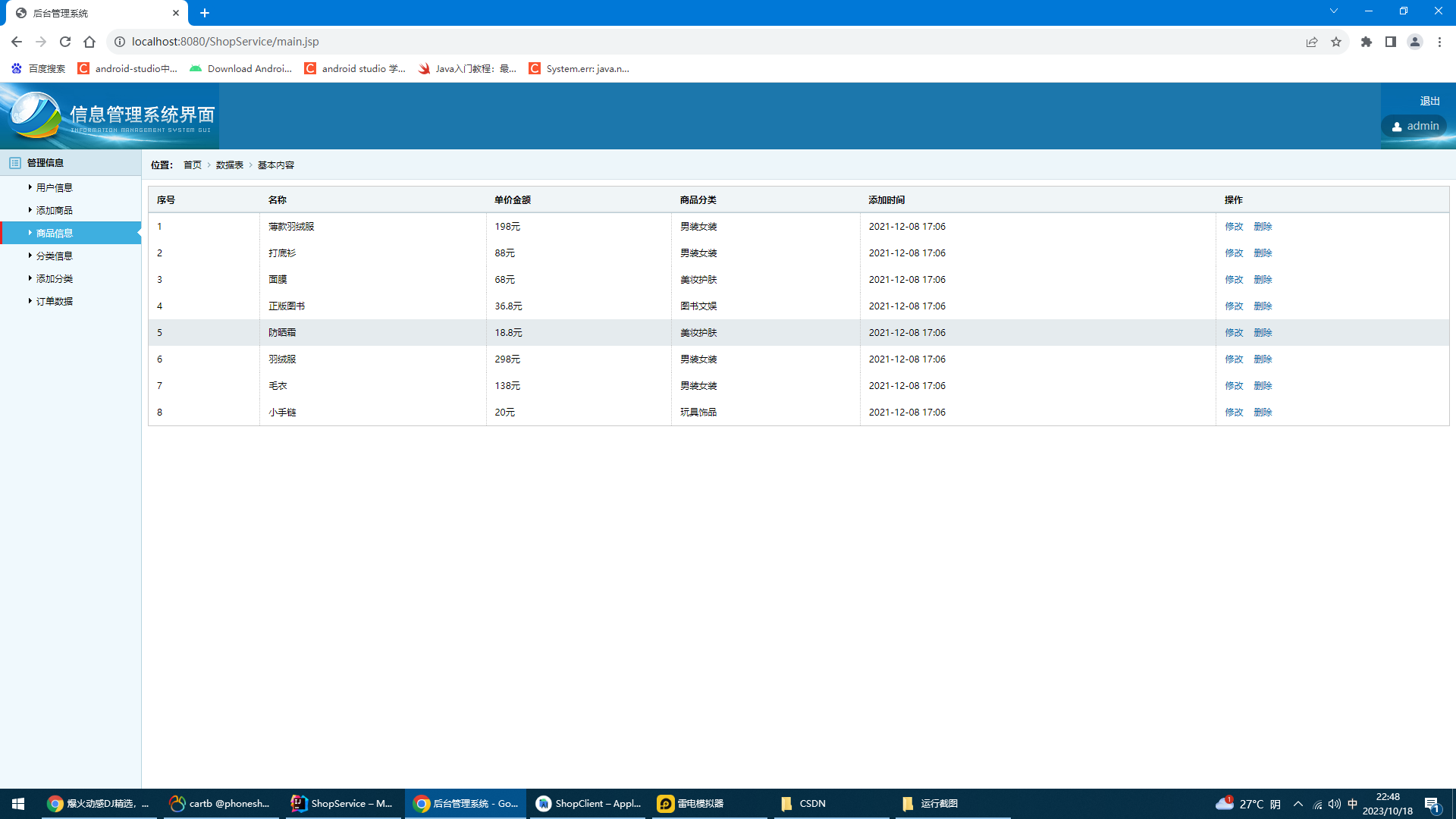Screen dimensions: 1456x819
Task: Open the extensions puzzle icon
Action: coord(1367,42)
